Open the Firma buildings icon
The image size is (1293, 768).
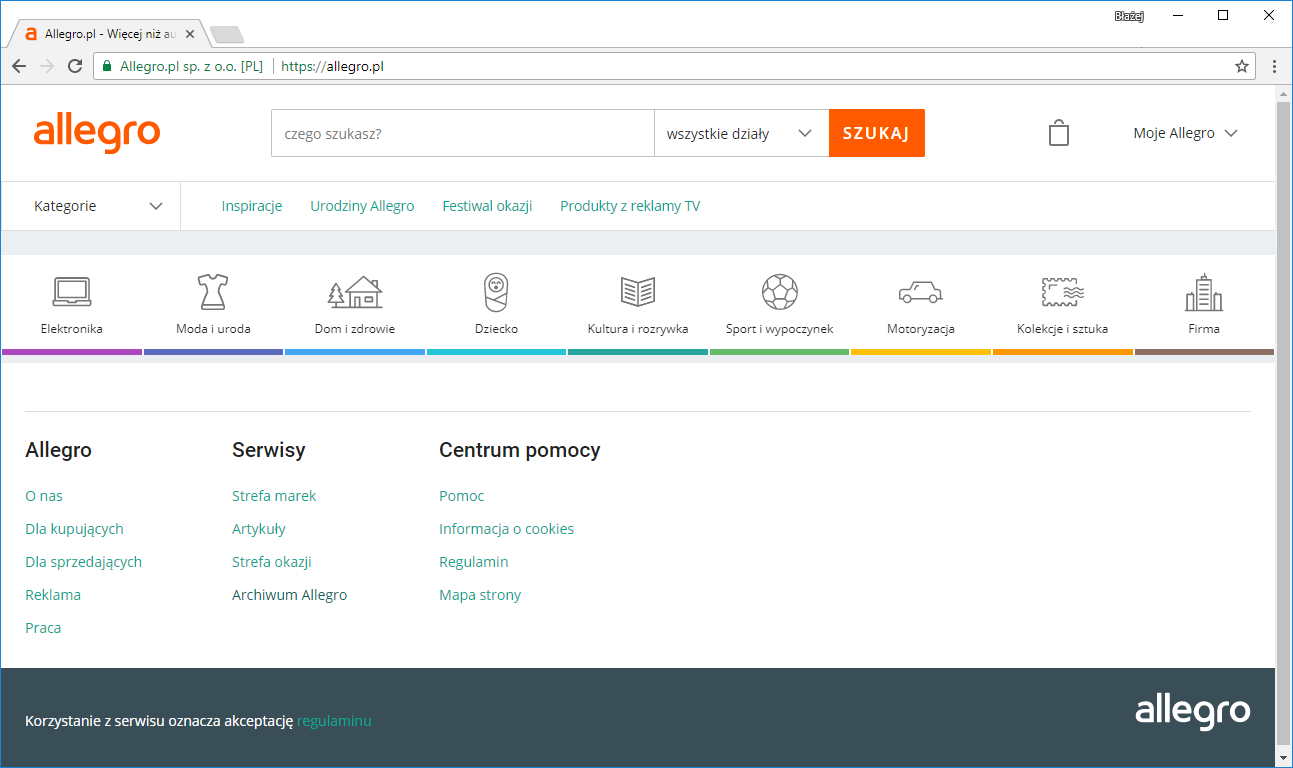(x=1204, y=292)
